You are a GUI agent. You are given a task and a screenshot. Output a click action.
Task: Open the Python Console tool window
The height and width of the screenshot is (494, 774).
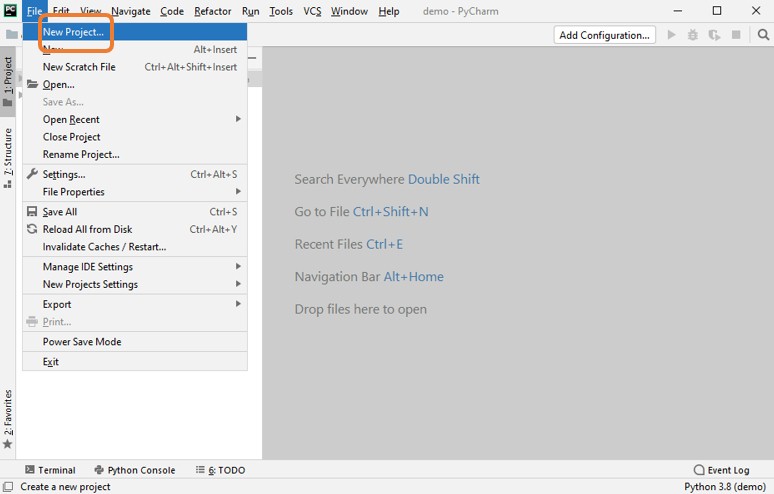point(135,470)
